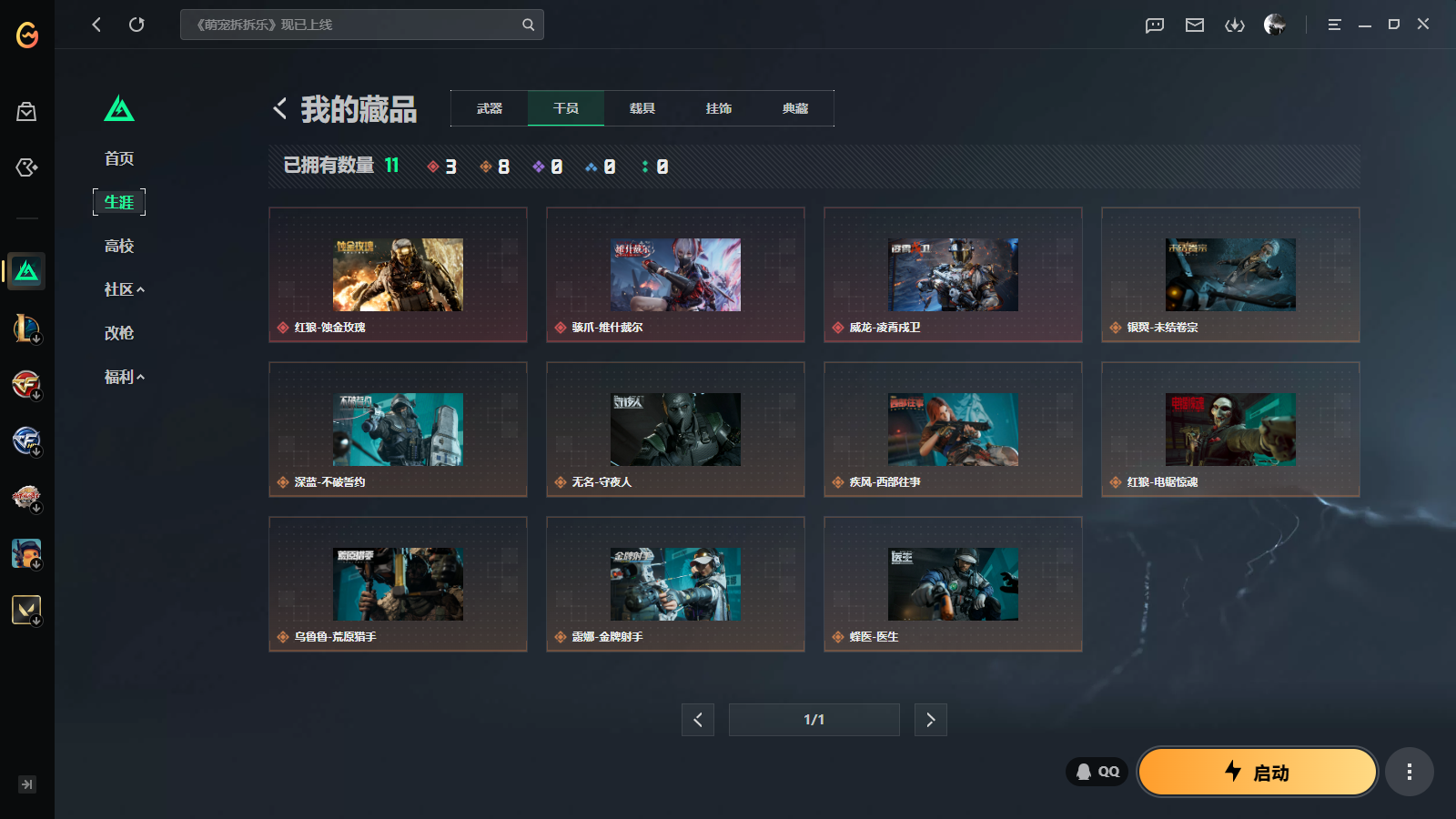
Task: Go to the next collection page
Action: 931,720
